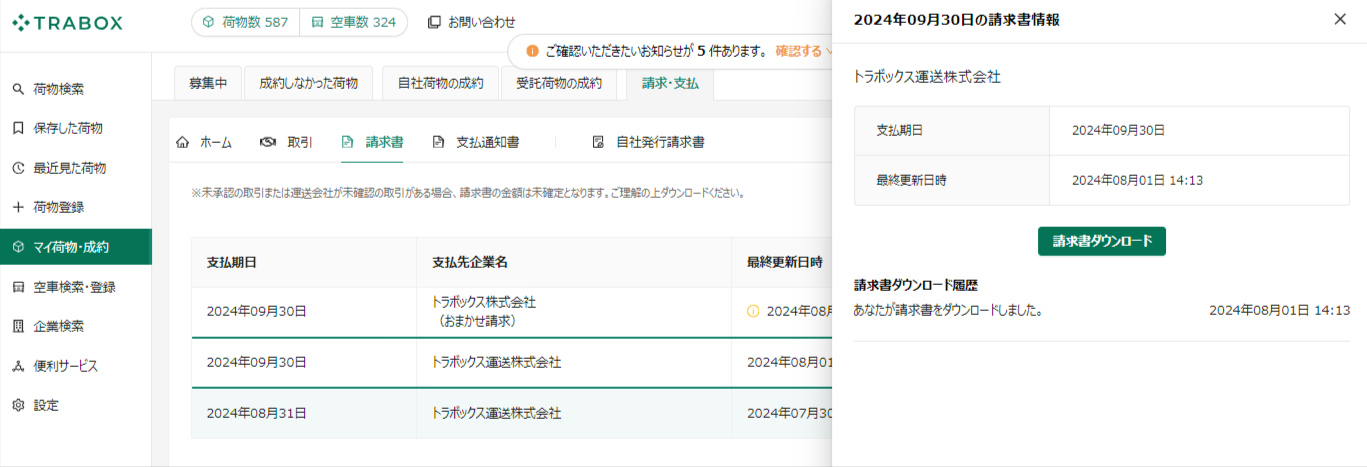Go to the 取引 sub-tab
Screen dimensions: 1367x467
(x=287, y=142)
